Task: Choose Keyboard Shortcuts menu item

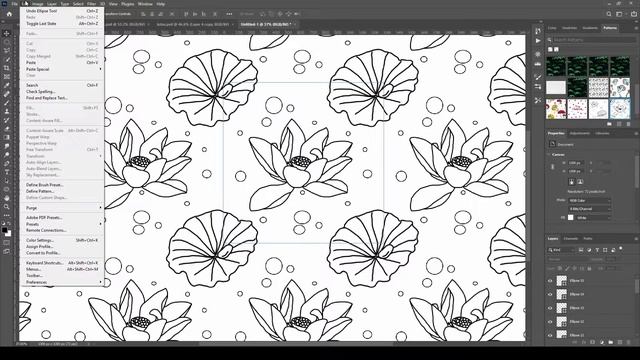Action: pos(62,263)
